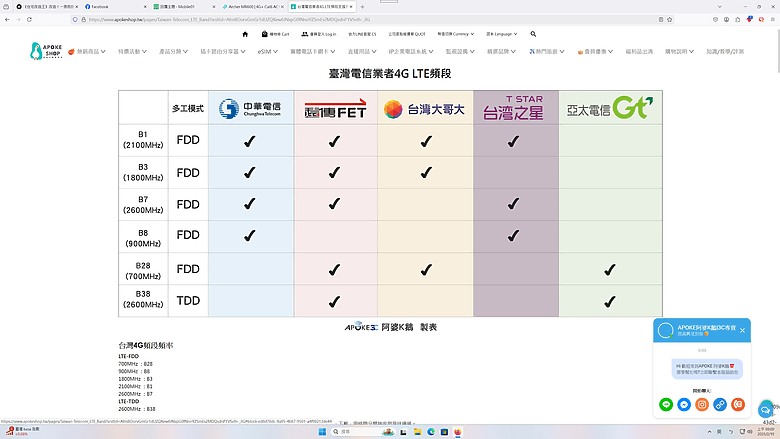Expand the 特價活動 menu
The width and height of the screenshot is (780, 439).
[x=132, y=52]
